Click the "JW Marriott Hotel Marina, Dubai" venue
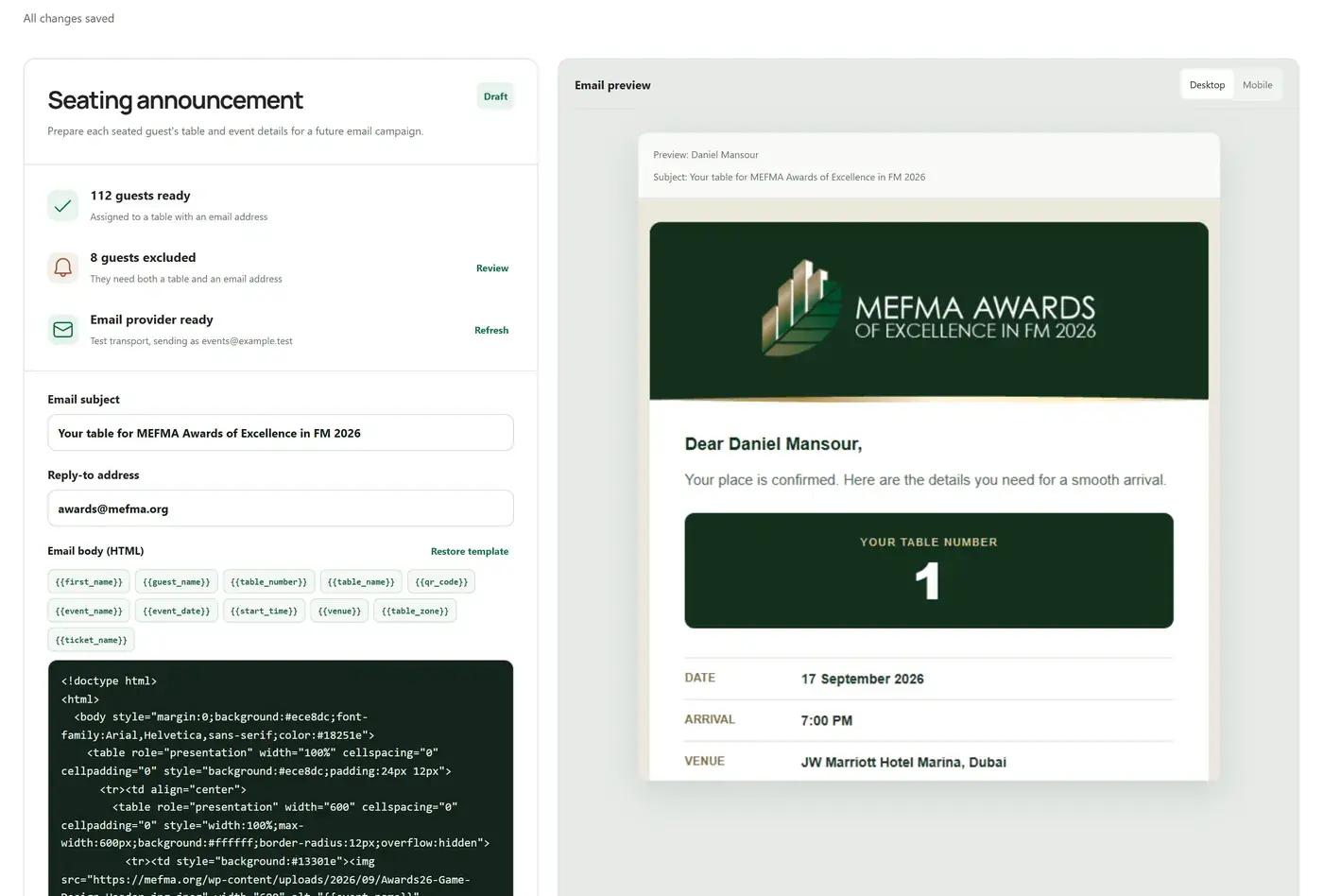This screenshot has height=896, width=1323. click(903, 763)
